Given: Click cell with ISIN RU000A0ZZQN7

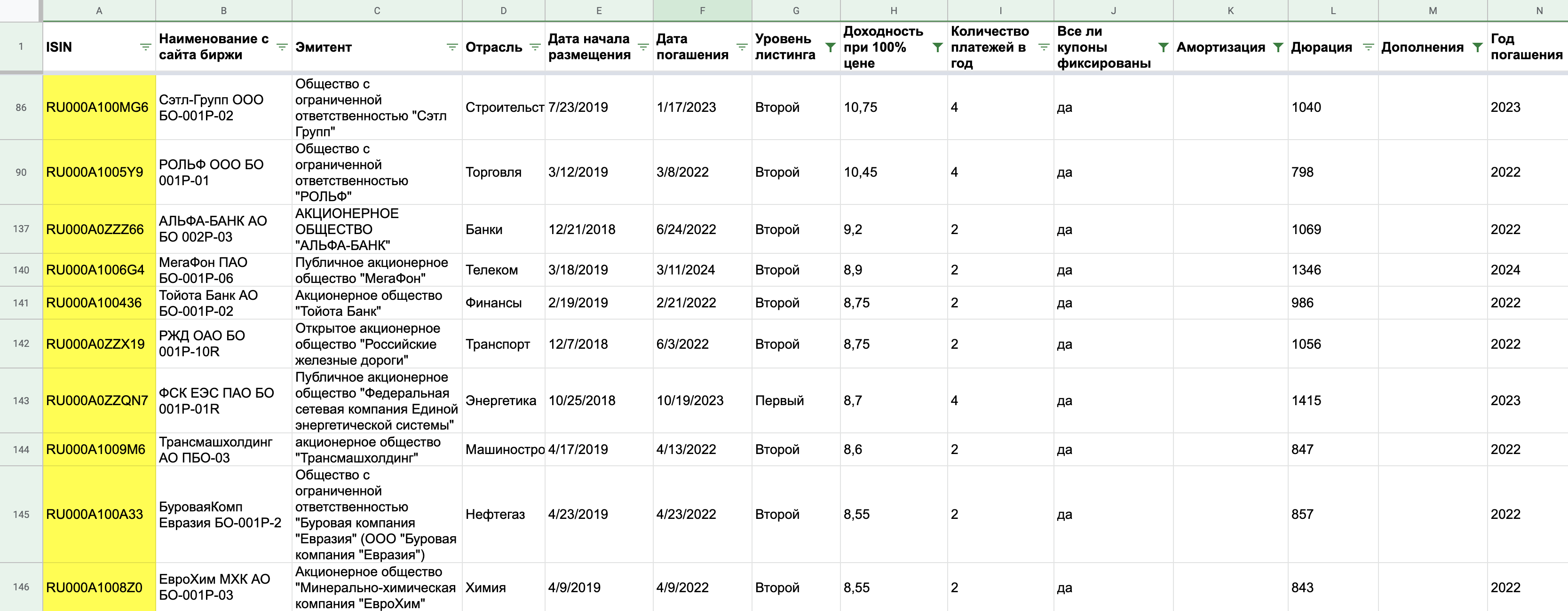Looking at the screenshot, I should click(x=99, y=400).
